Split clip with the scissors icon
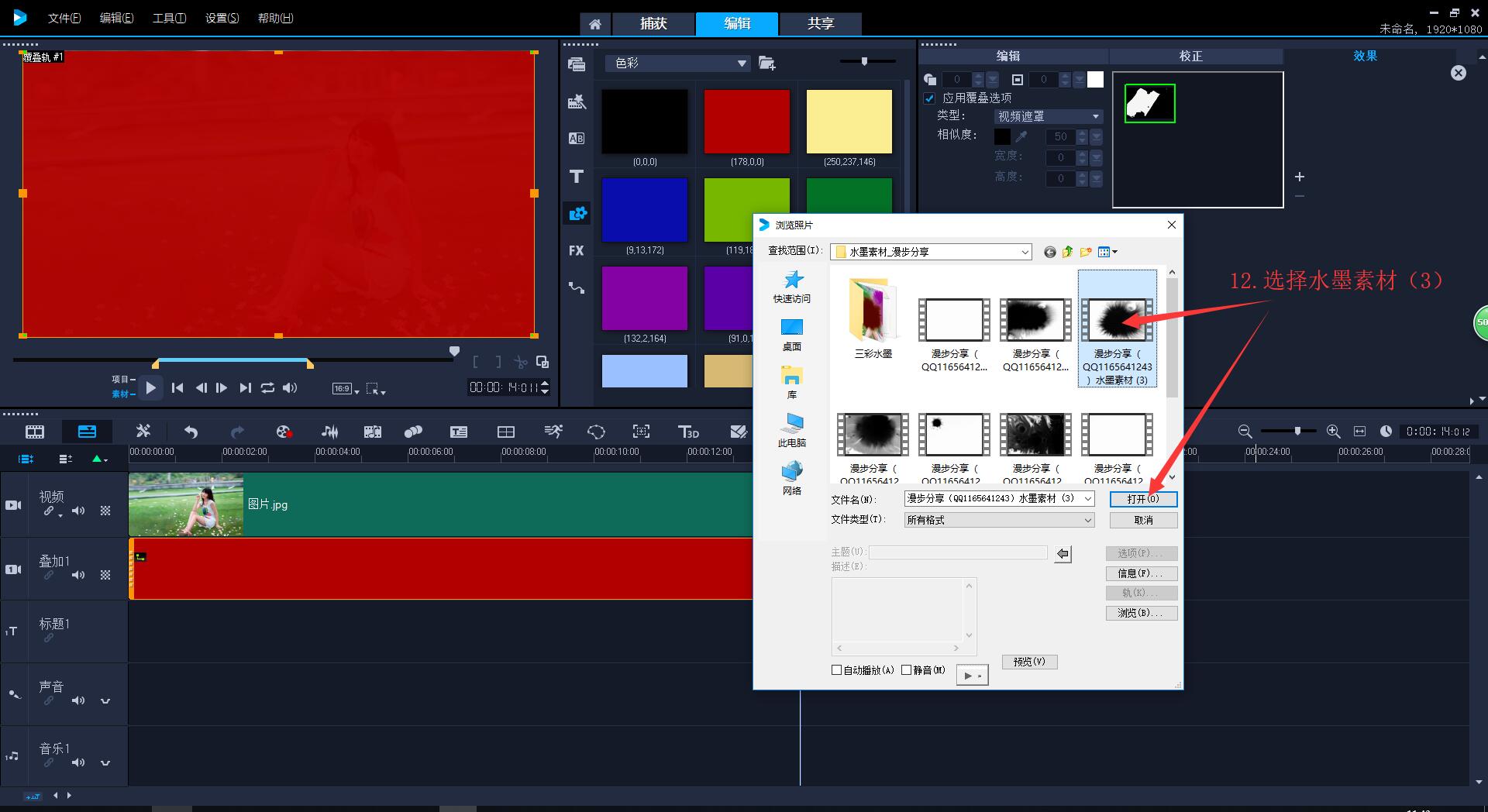The image size is (1488, 812). [521, 362]
